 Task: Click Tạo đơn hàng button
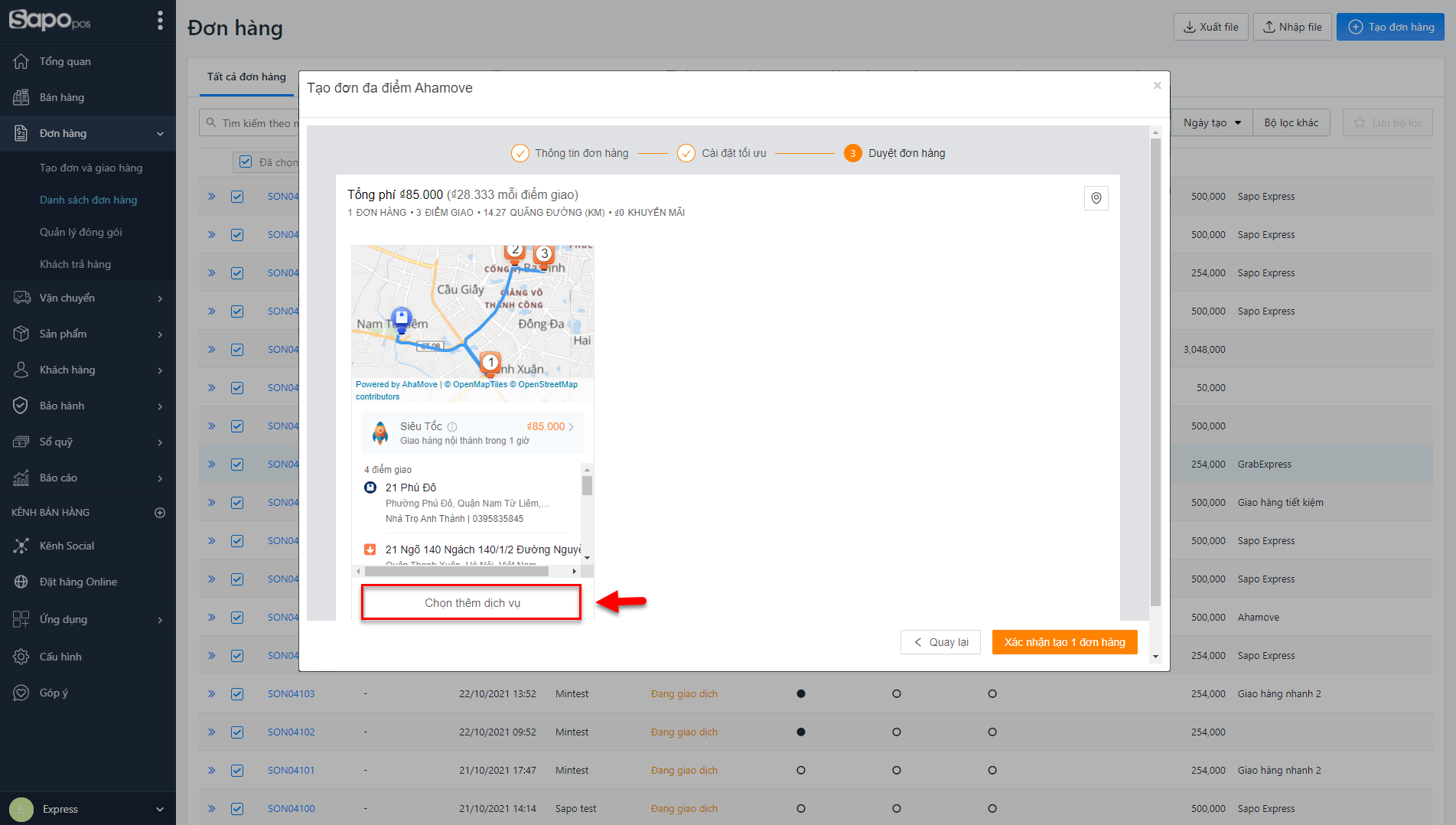click(x=1390, y=27)
